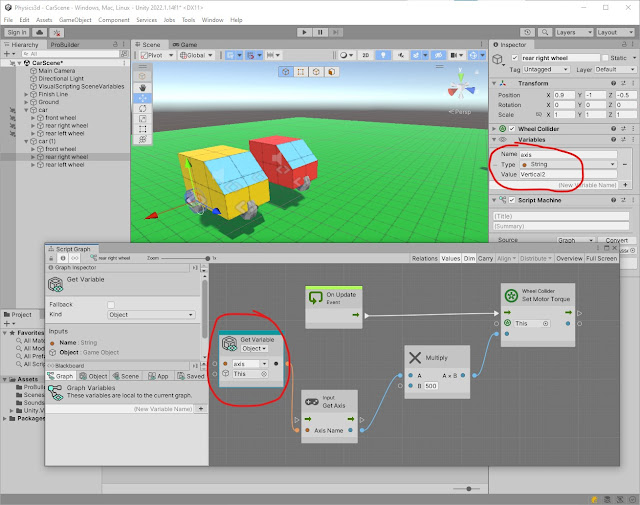Select the Rect tool in Scene toolbar
The image size is (640, 505).
coord(142,129)
